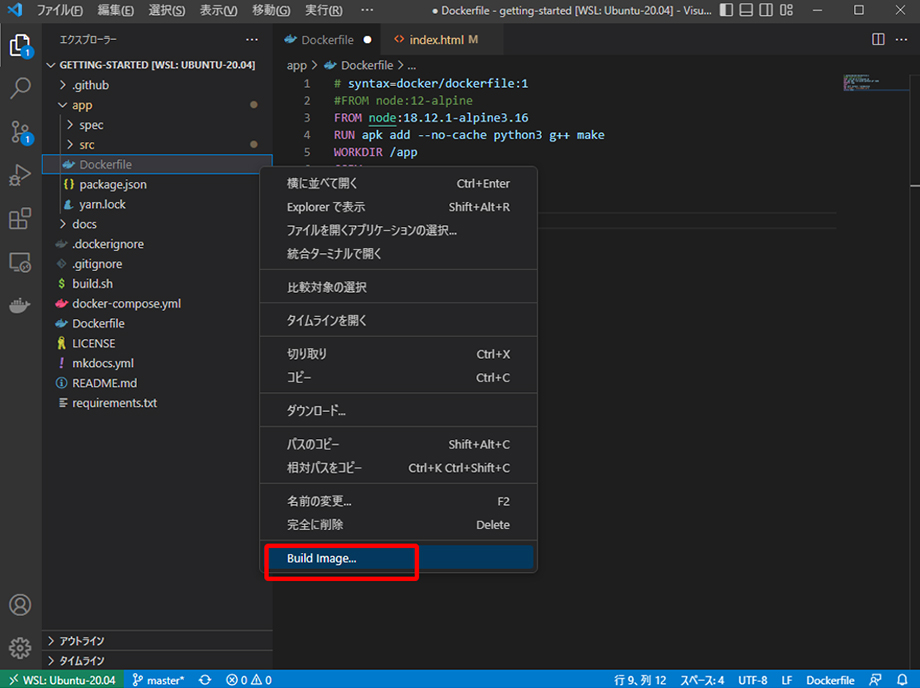Open the menu bar overflow ellipsis
The width and height of the screenshot is (920, 688).
point(367,10)
